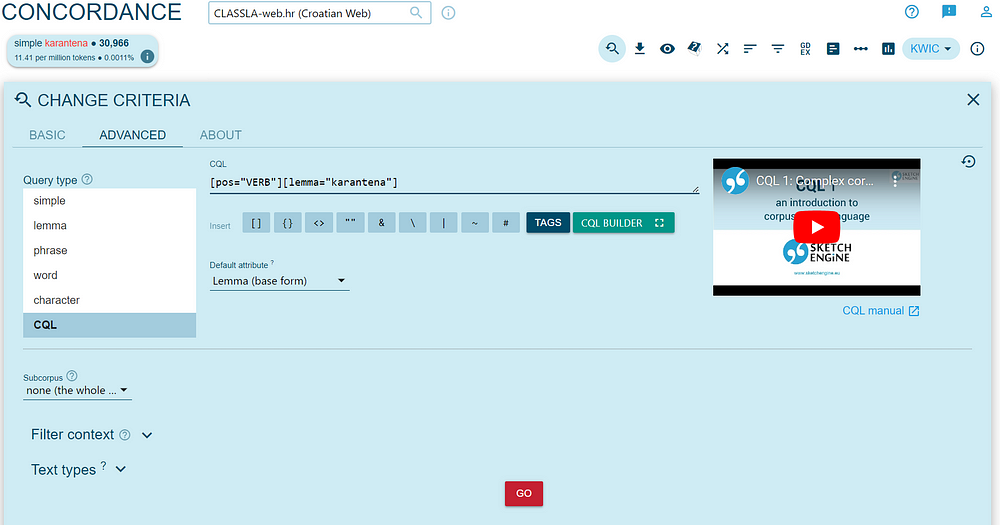Open video options three-dot menu
Screen dimensions: 1000x525
click(895, 181)
